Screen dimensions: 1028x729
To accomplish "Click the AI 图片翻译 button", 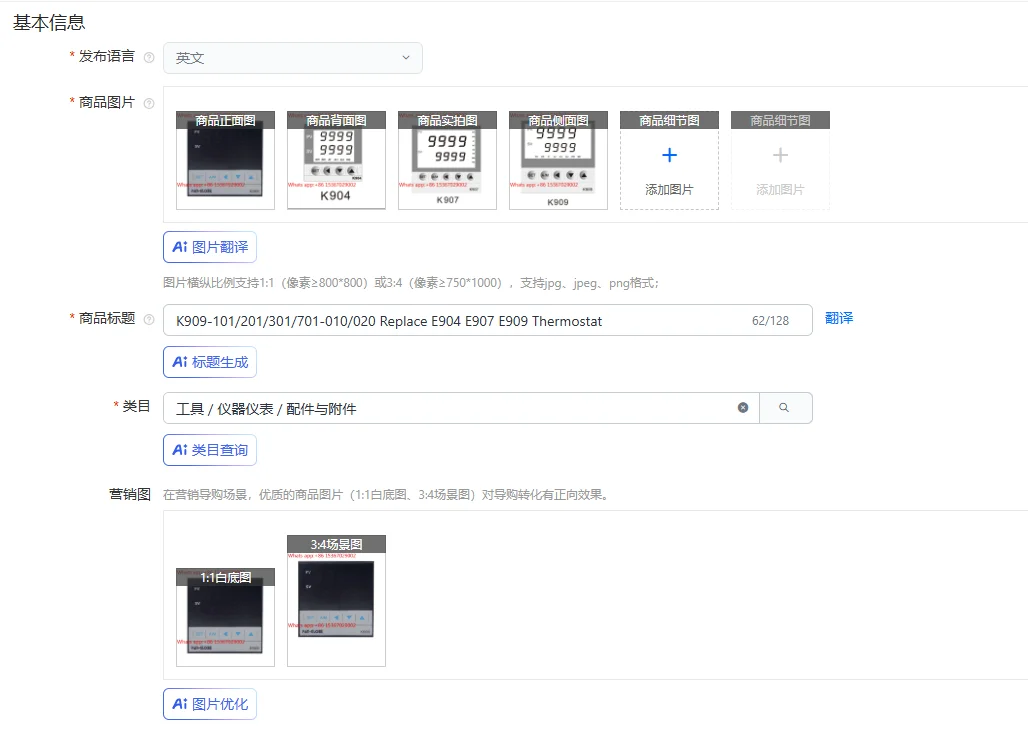I will pyautogui.click(x=210, y=247).
